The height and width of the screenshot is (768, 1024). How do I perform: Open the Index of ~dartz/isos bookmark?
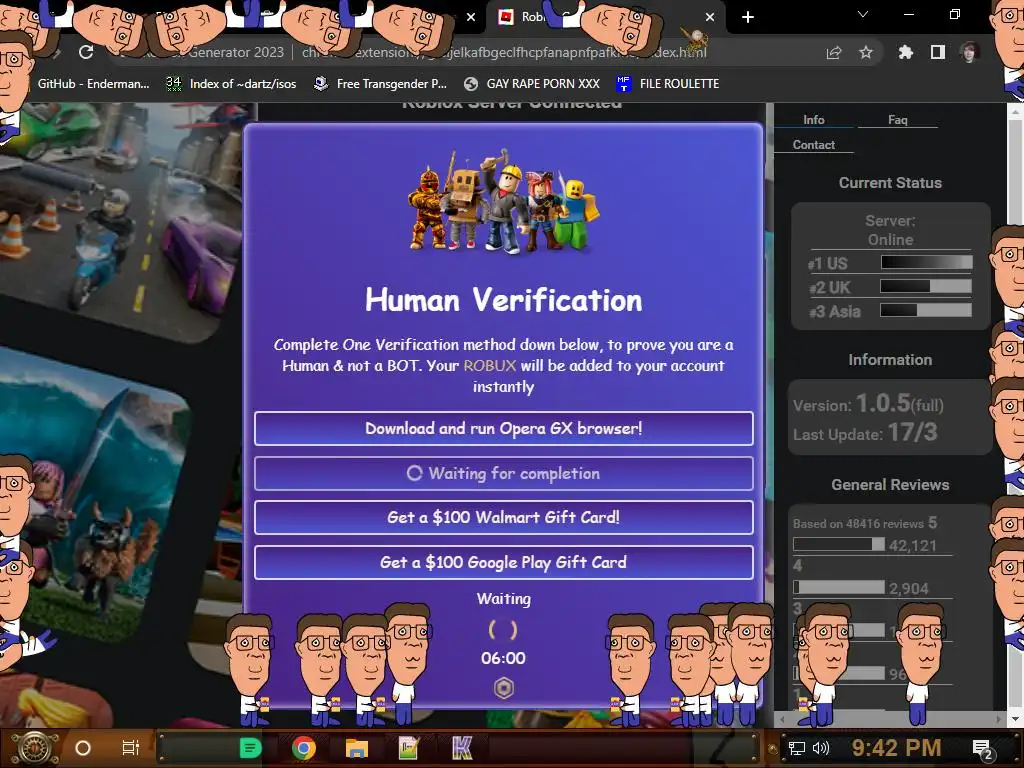tap(231, 84)
